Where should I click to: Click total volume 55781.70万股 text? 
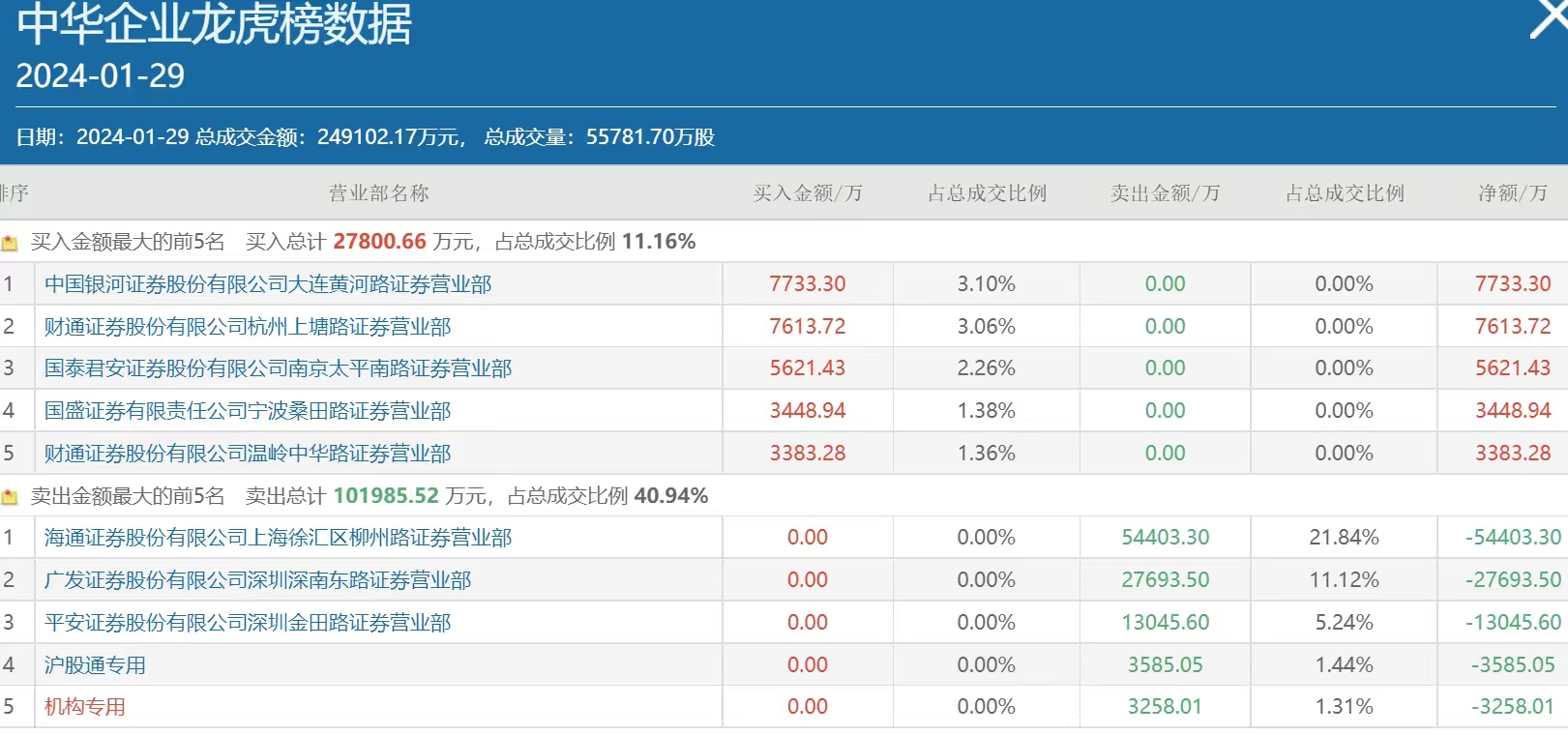pyautogui.click(x=600, y=137)
